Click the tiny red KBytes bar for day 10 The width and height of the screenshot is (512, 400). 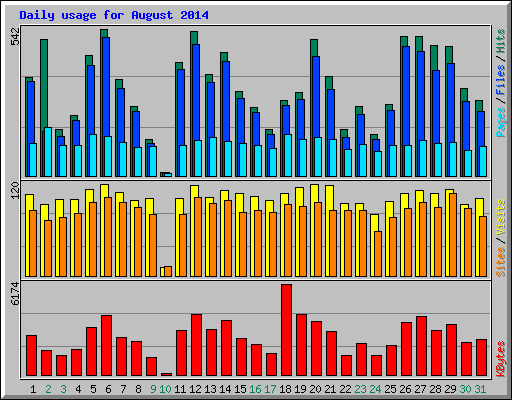click(x=166, y=375)
